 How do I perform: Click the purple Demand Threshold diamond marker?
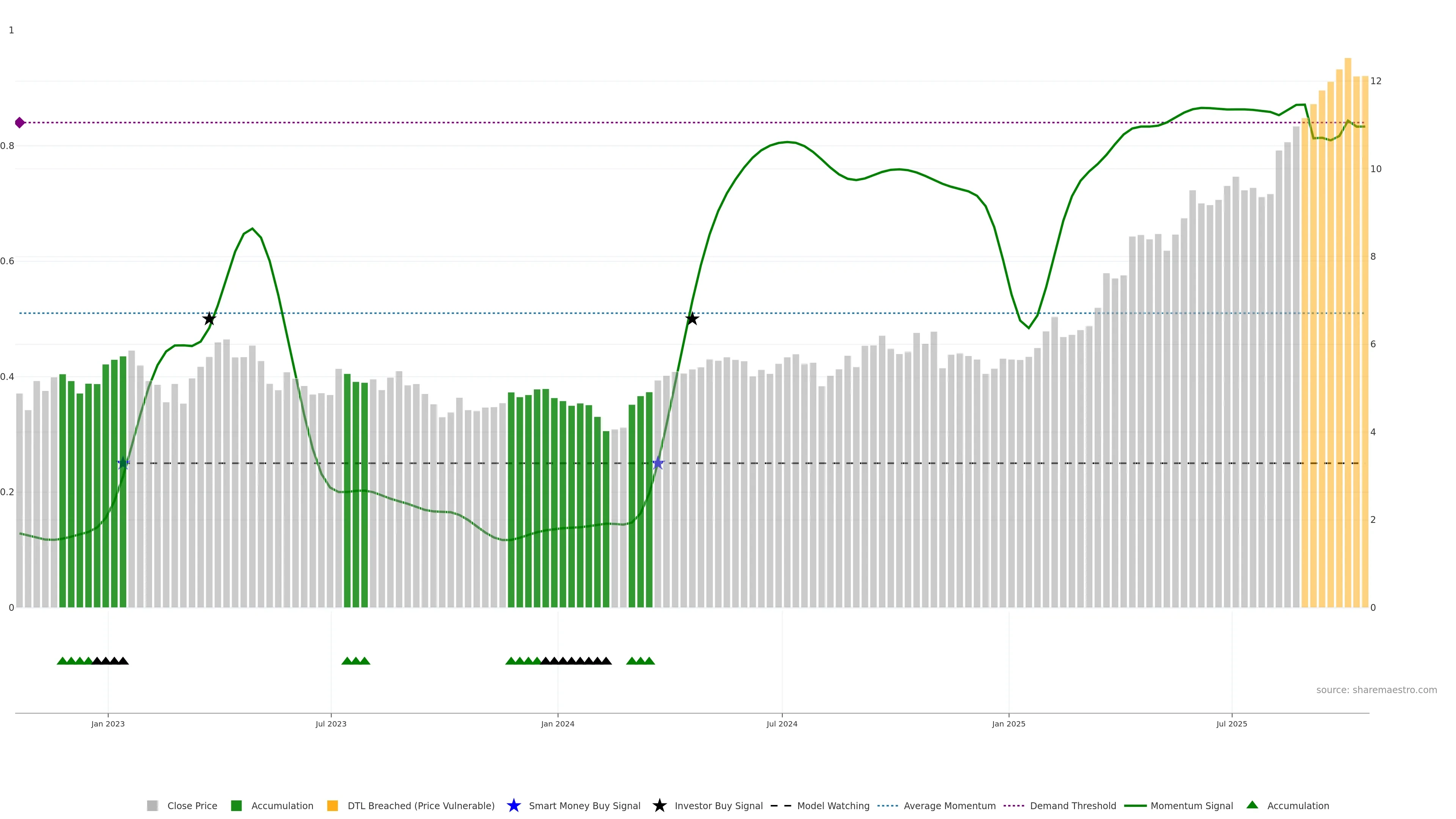coord(20,122)
